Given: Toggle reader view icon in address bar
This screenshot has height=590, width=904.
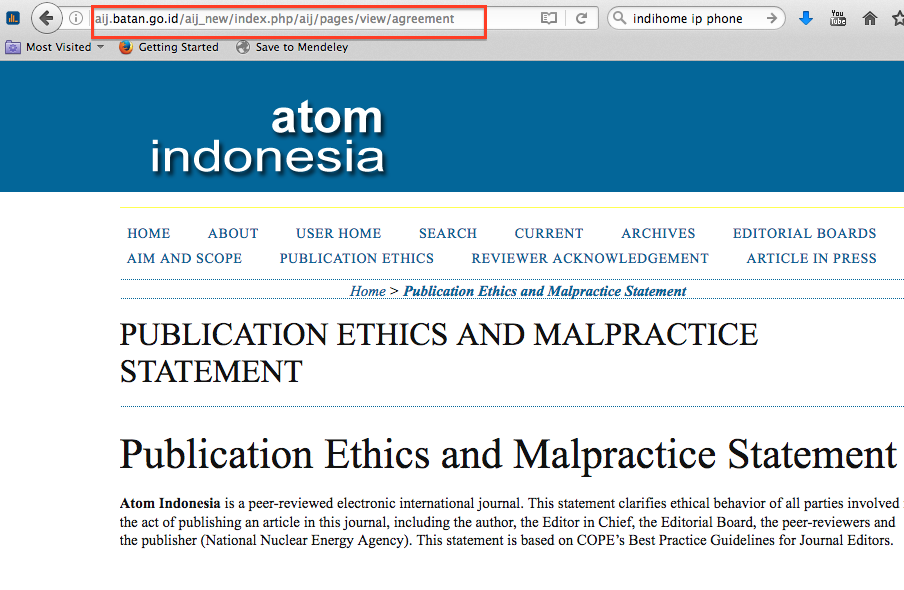Looking at the screenshot, I should click(548, 18).
